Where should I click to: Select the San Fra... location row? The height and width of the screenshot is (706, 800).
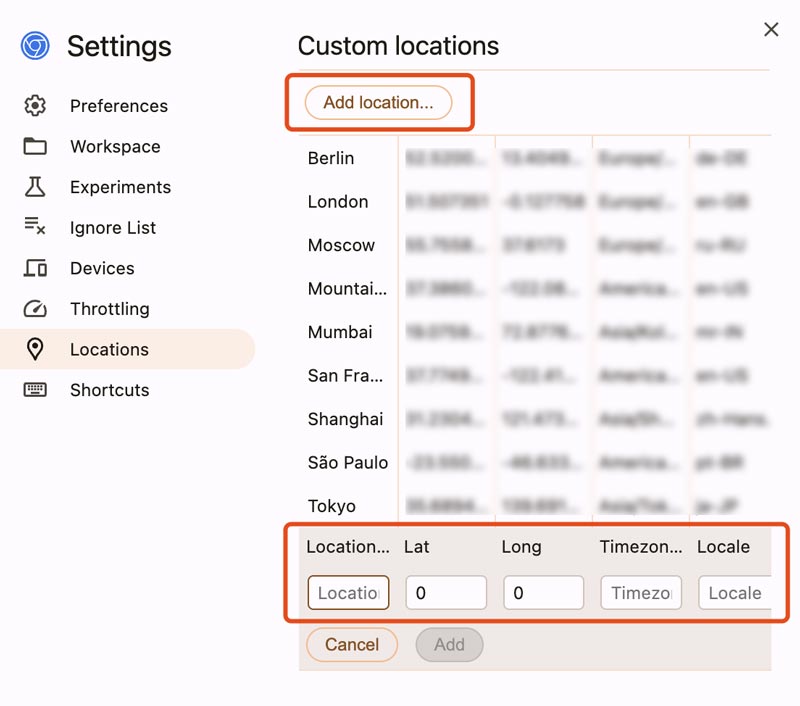pyautogui.click(x=535, y=375)
